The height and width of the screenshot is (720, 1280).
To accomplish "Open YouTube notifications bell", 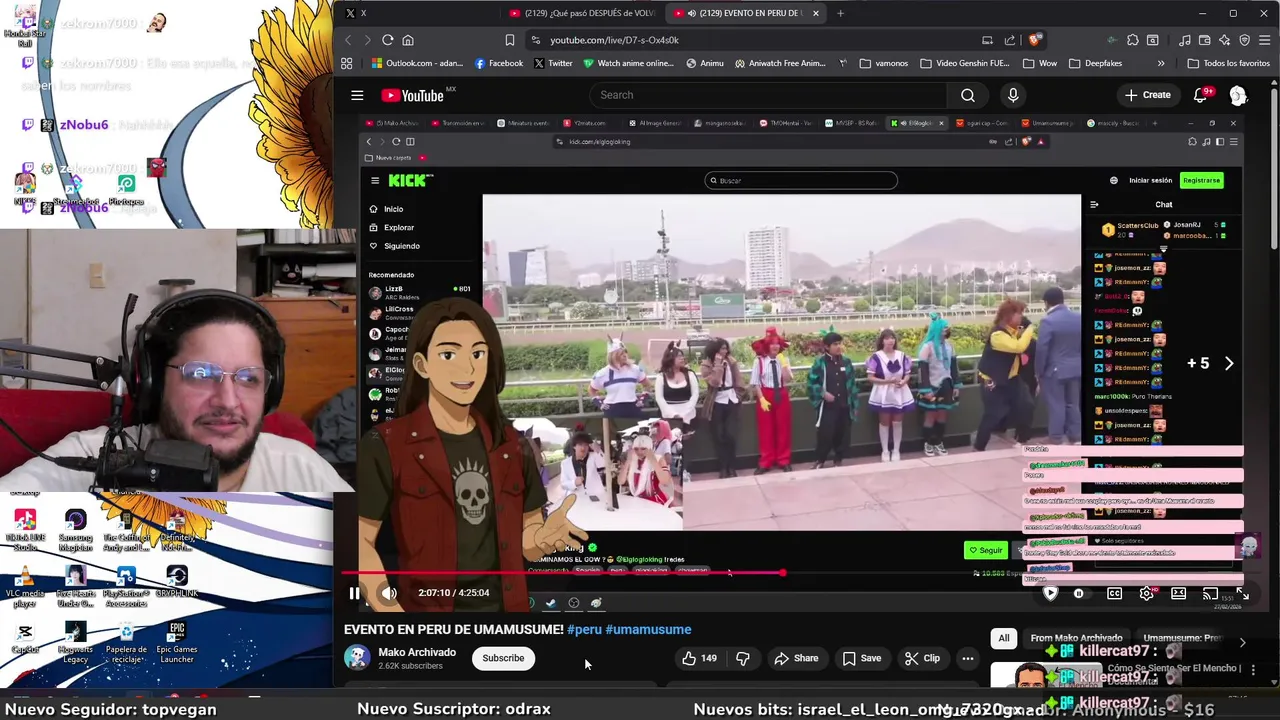I will [x=1200, y=95].
